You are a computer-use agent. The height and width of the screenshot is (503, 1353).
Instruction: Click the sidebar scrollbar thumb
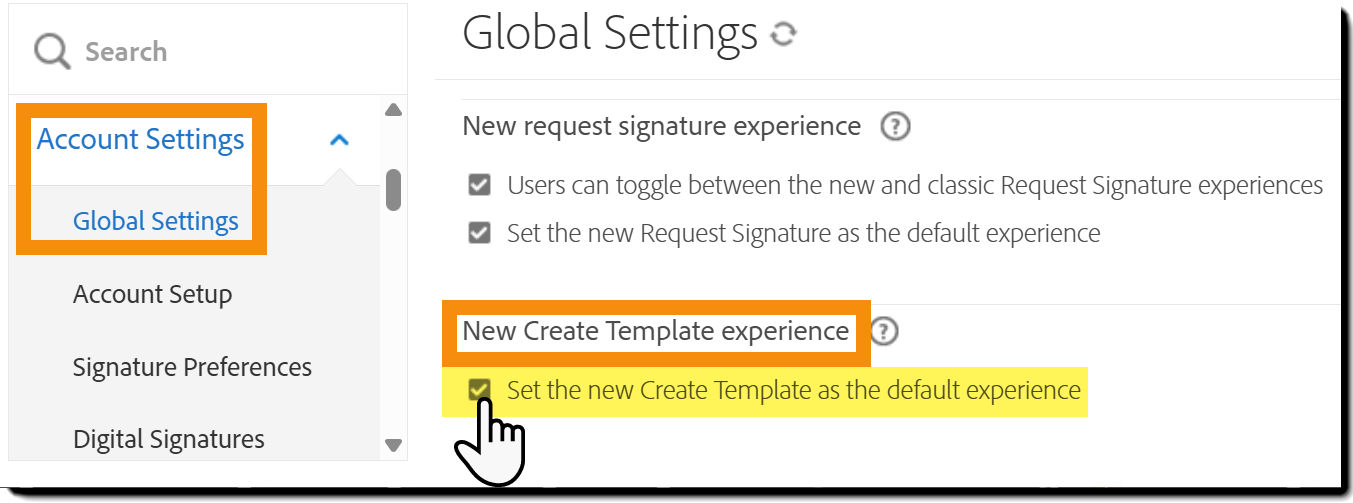[x=393, y=190]
